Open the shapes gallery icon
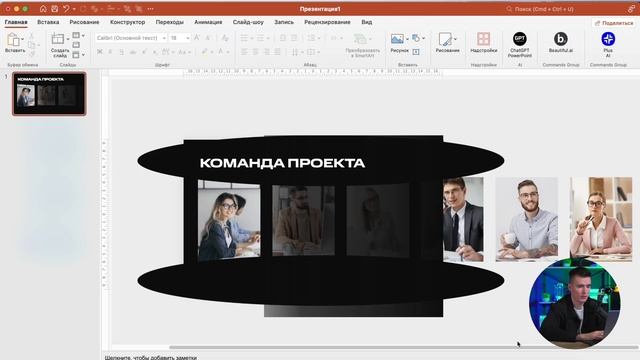The height and width of the screenshot is (360, 640). click(x=416, y=38)
